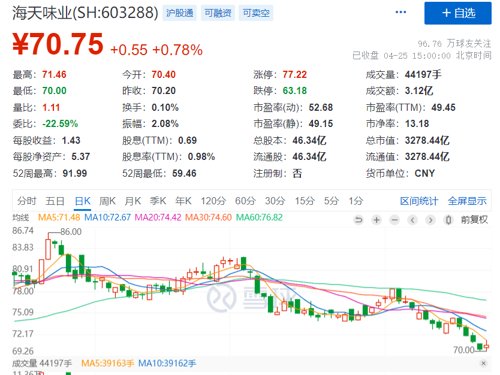Viewport: 500px width, 375px height.
Task: Click the 涨停 value 77.22
Action: point(295,74)
